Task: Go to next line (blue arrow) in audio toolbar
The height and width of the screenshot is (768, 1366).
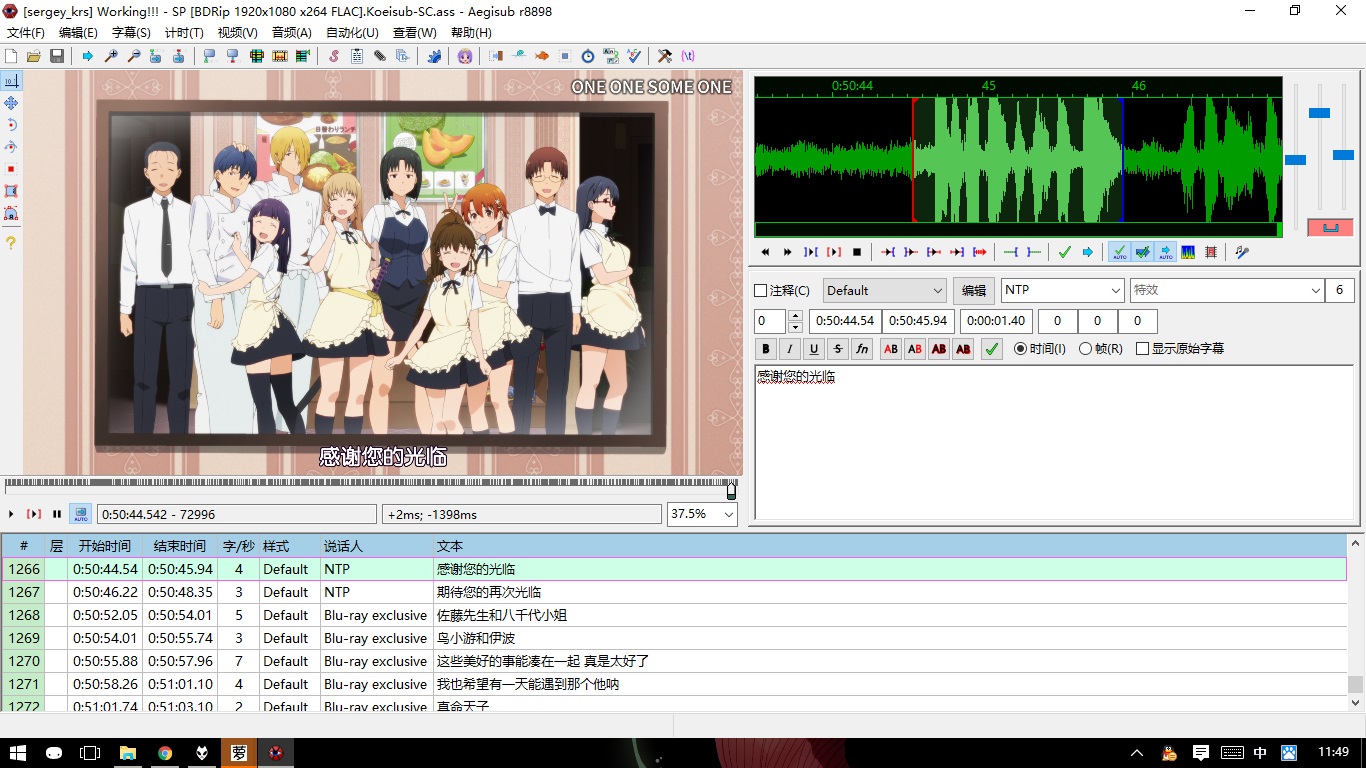Action: tap(1087, 252)
